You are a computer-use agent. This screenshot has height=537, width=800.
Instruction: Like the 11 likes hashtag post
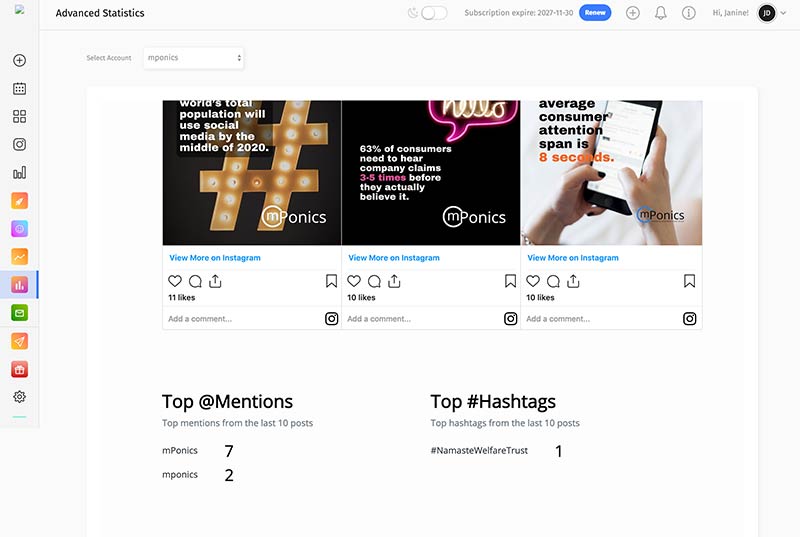[175, 281]
